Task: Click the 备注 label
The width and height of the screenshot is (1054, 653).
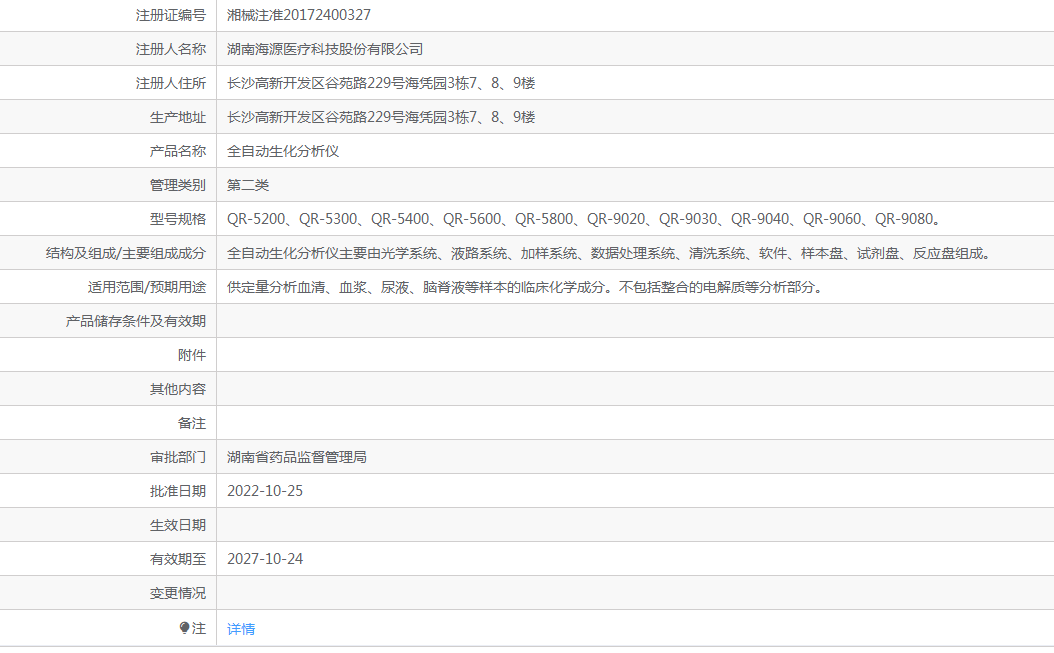Action: (192, 423)
